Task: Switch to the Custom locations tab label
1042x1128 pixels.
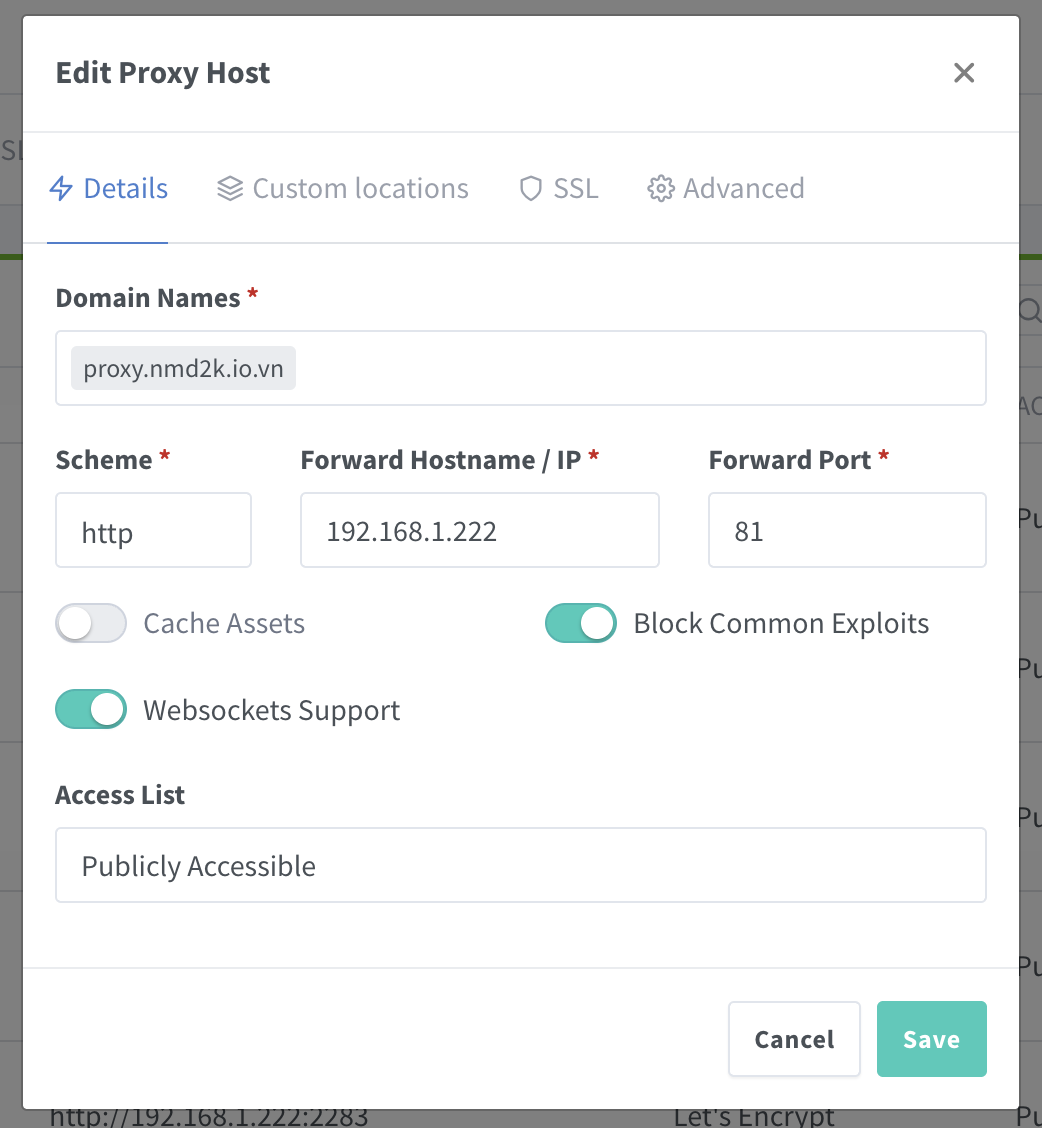Action: (x=360, y=189)
